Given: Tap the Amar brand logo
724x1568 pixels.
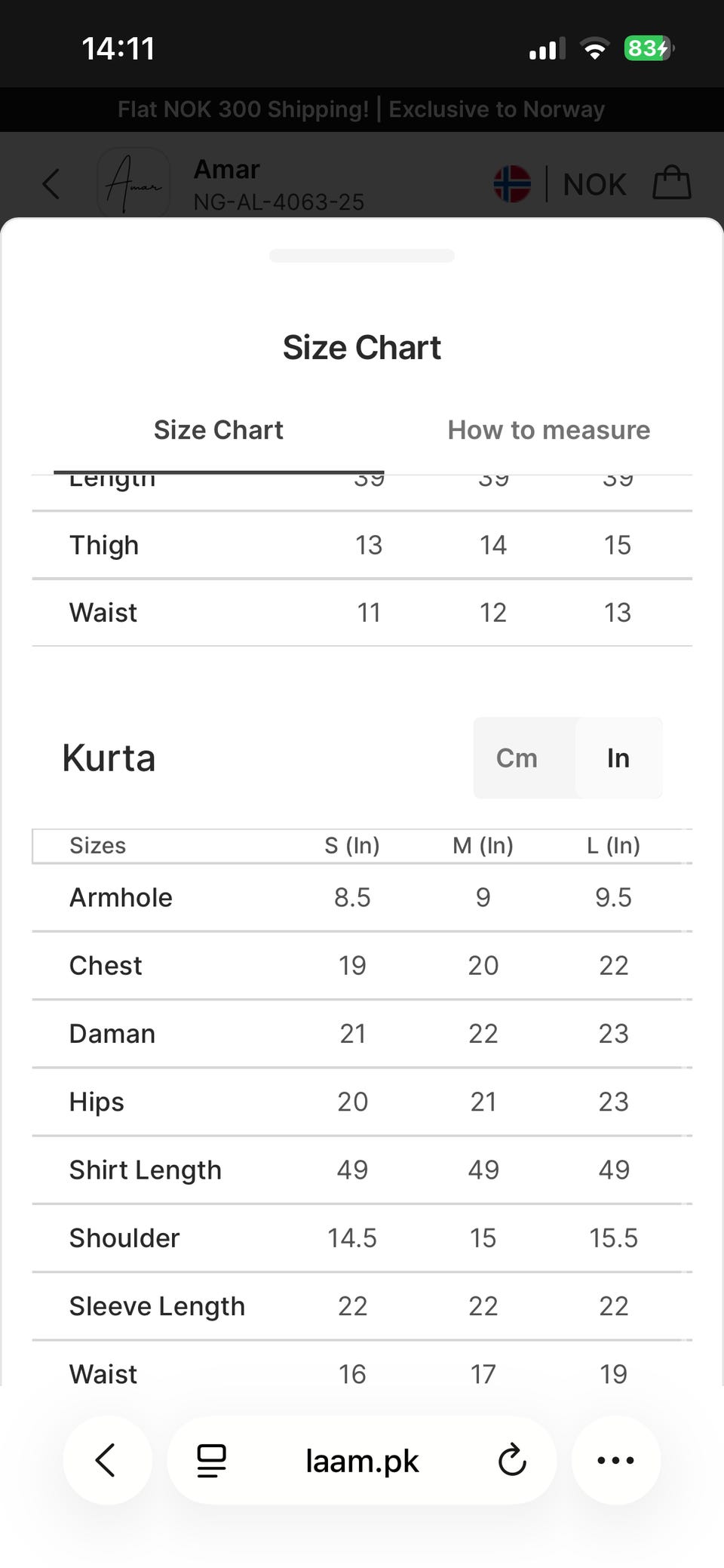Looking at the screenshot, I should (x=134, y=183).
